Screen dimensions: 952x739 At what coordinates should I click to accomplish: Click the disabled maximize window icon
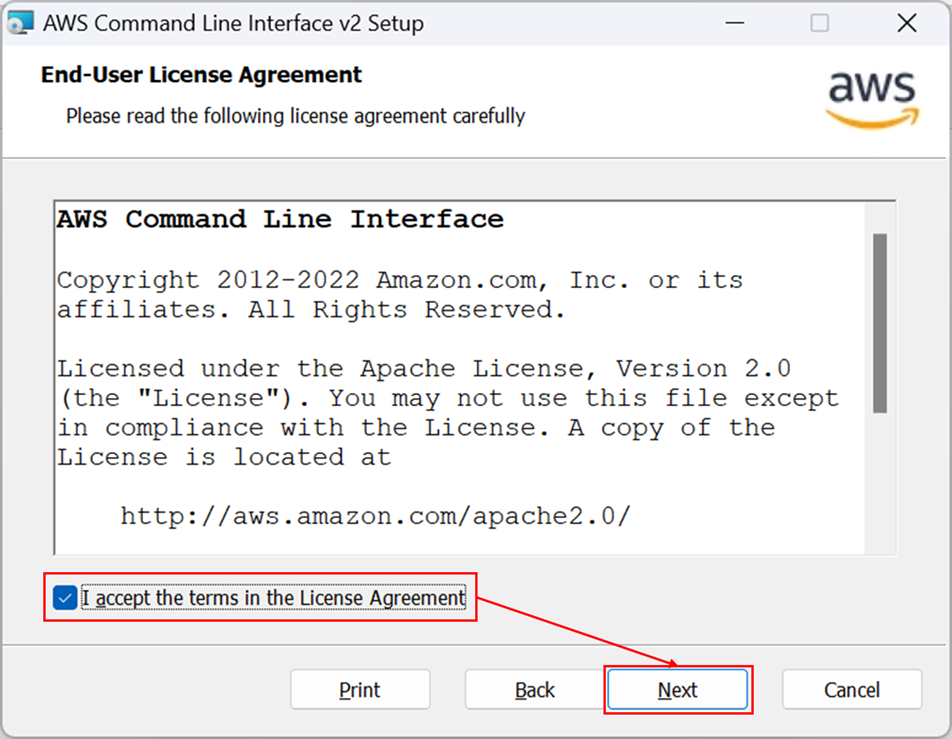click(820, 23)
